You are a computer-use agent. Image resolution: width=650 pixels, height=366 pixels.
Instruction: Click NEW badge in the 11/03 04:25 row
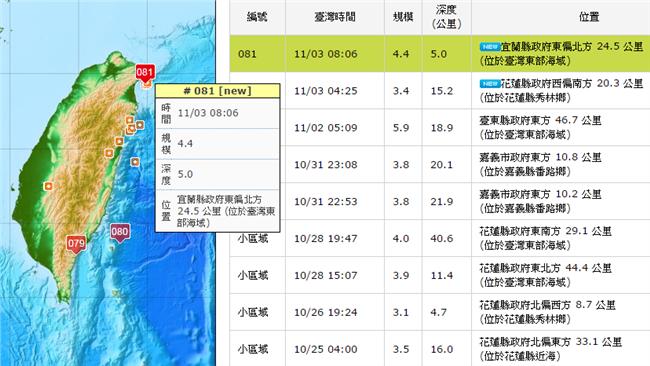tap(490, 84)
